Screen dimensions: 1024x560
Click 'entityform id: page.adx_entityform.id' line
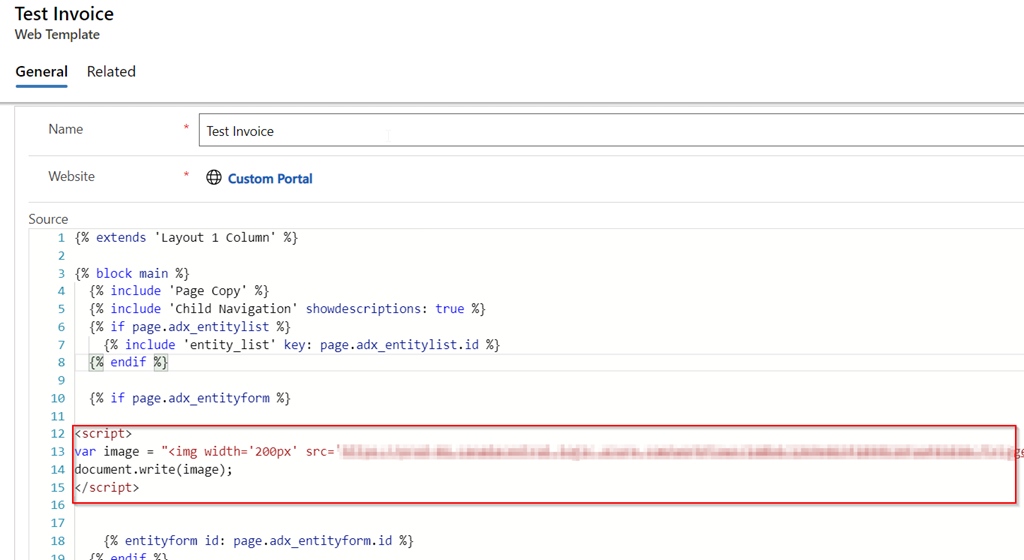[259, 540]
